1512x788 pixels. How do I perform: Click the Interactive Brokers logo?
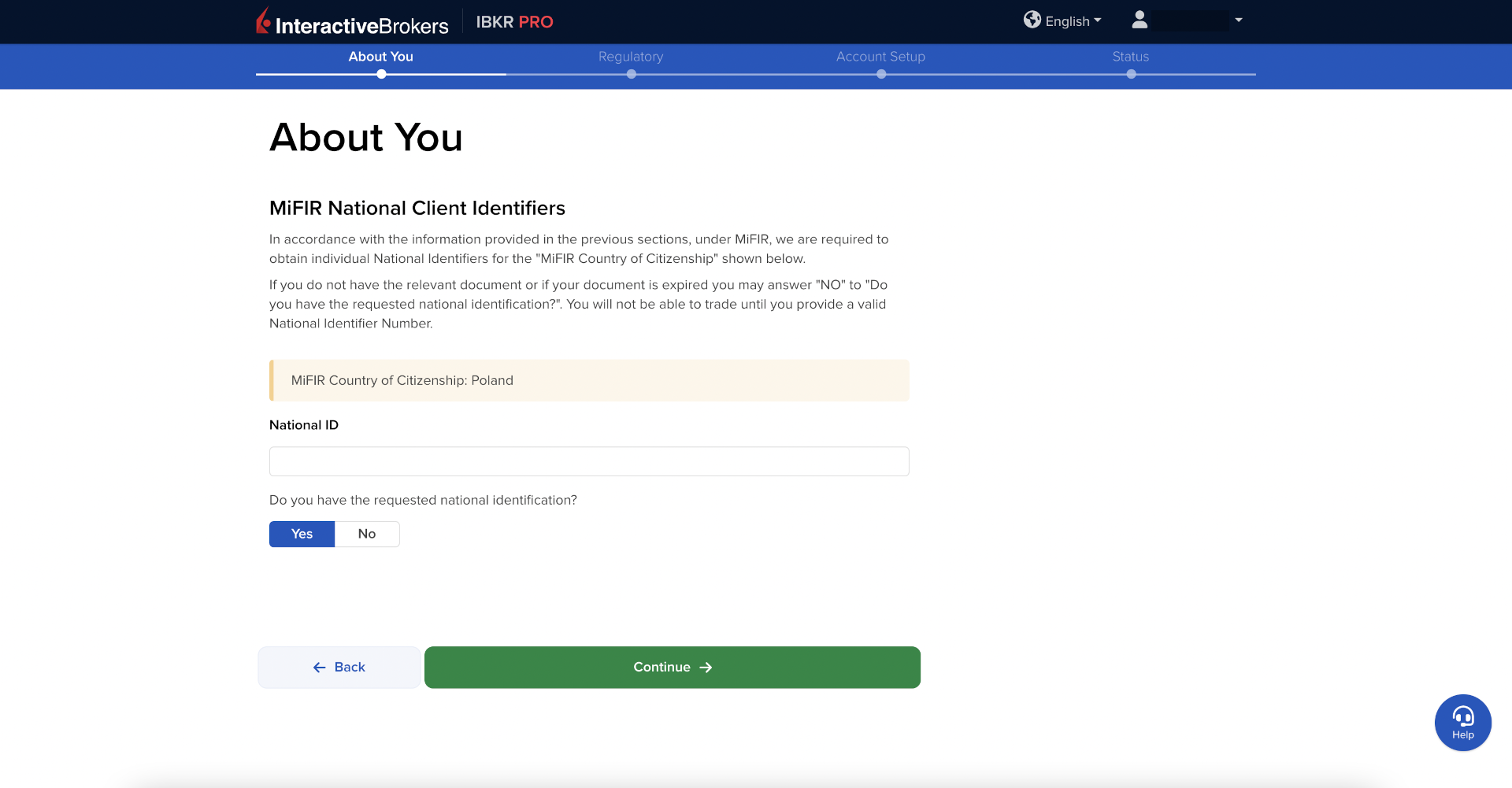tap(352, 23)
